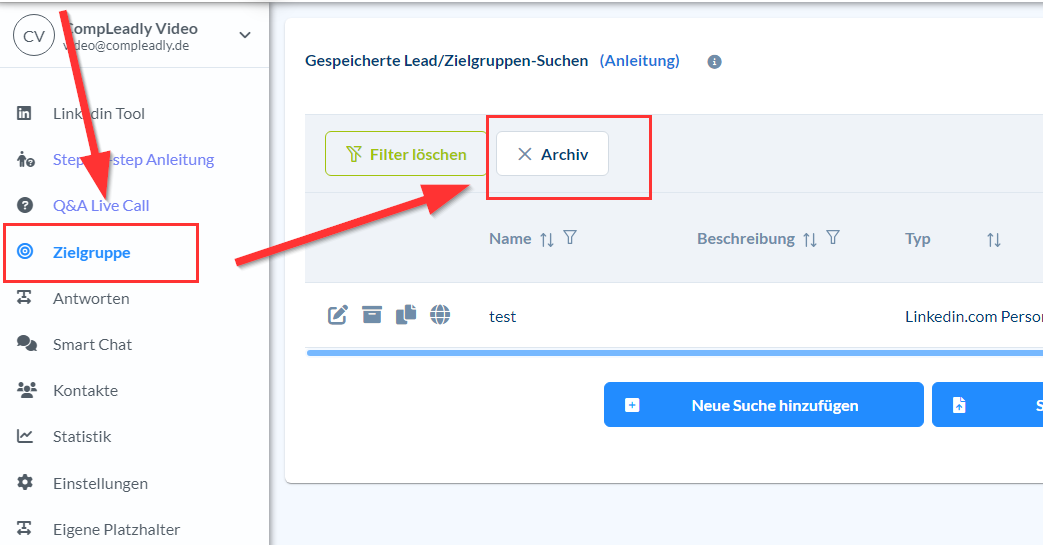The height and width of the screenshot is (545, 1043).
Task: Open Einstellungen from the sidebar
Action: 100,483
